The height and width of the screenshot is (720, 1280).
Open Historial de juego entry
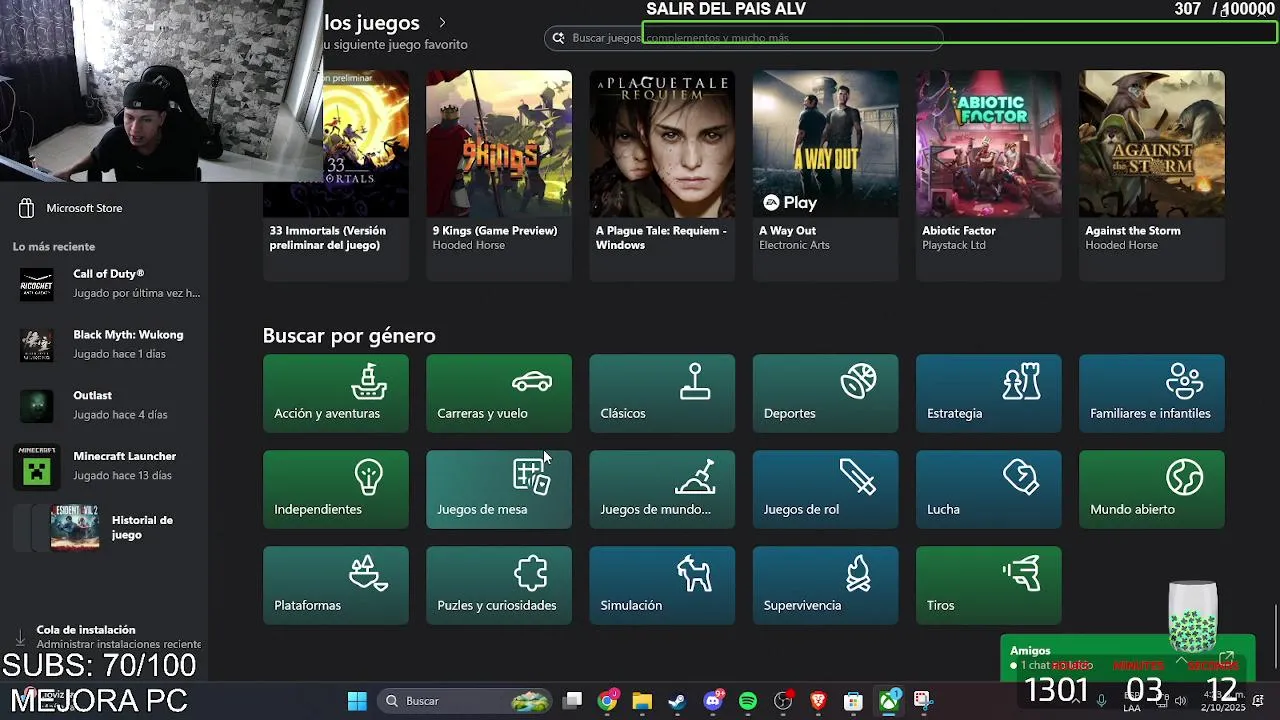(x=104, y=527)
